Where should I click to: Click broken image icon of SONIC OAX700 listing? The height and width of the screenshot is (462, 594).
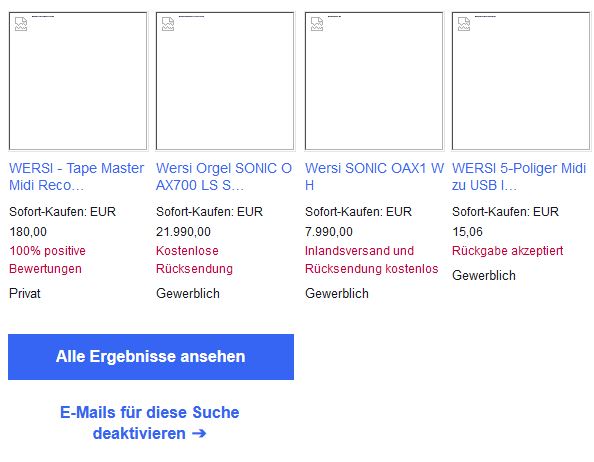pyautogui.click(x=168, y=24)
